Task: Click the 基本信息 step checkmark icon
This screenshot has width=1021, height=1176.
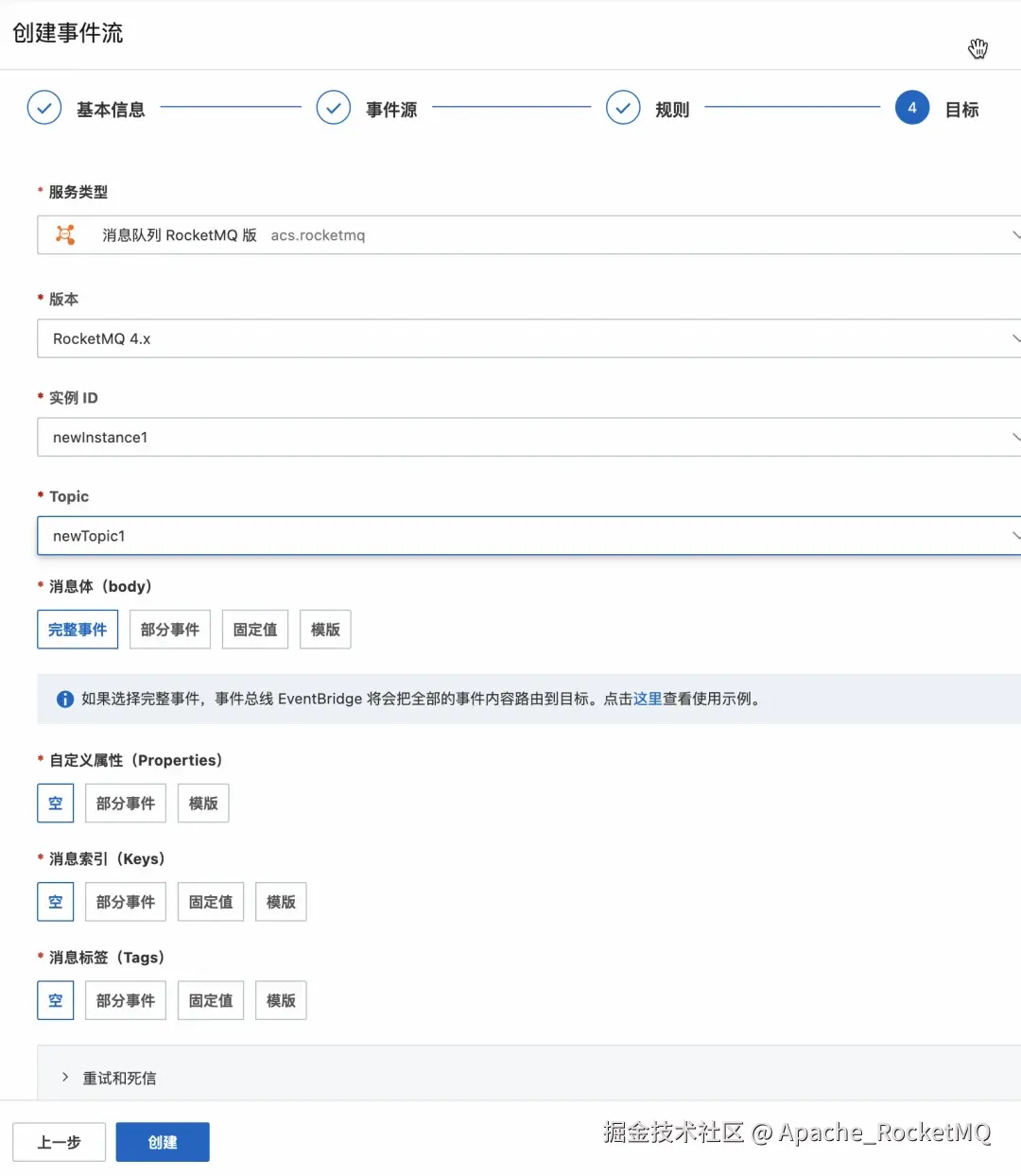Action: point(44,109)
